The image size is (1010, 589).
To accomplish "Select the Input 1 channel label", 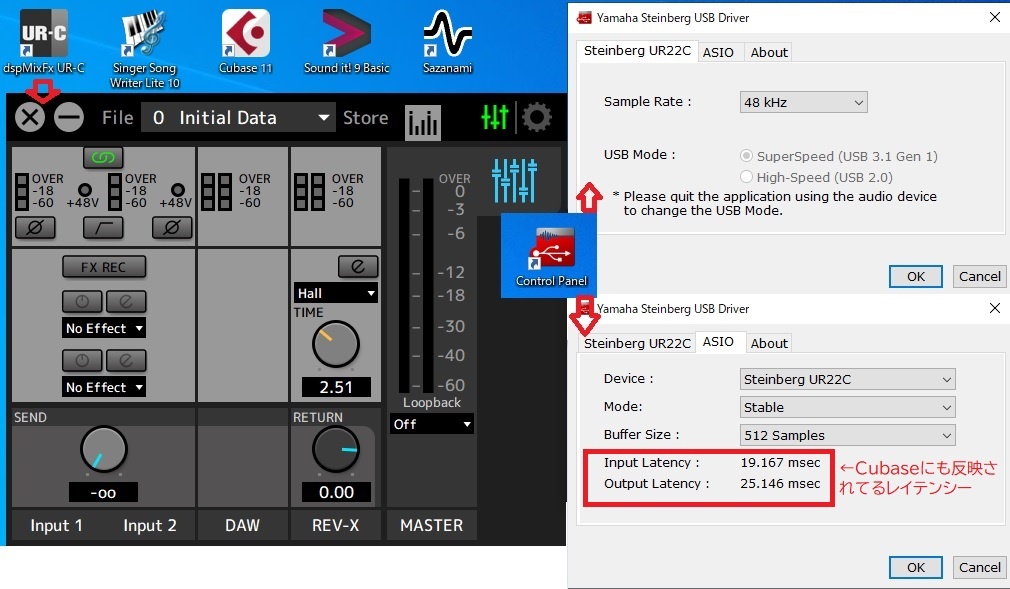I will 57,525.
